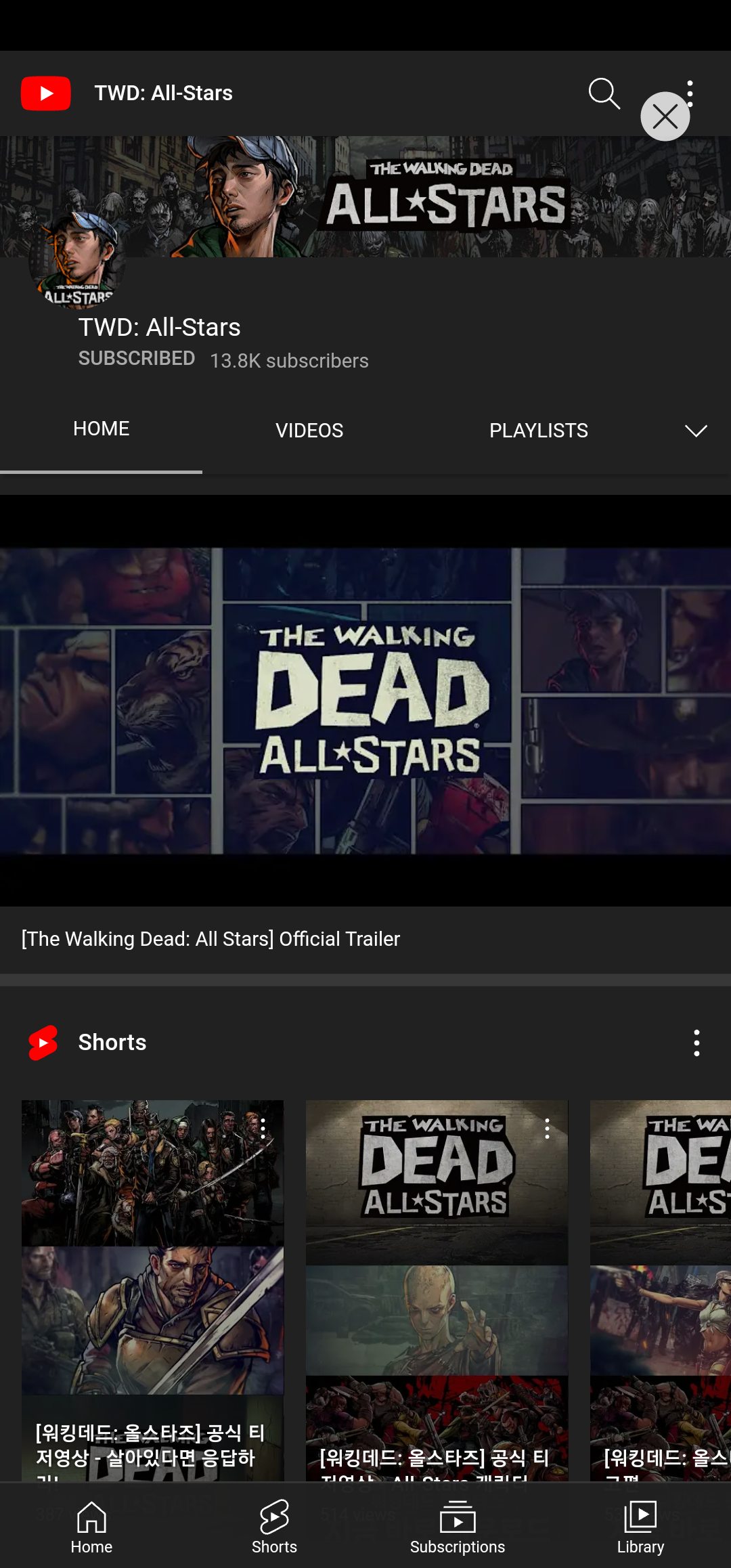The width and height of the screenshot is (731, 1568).
Task: Close the overlay with X button
Action: point(665,116)
